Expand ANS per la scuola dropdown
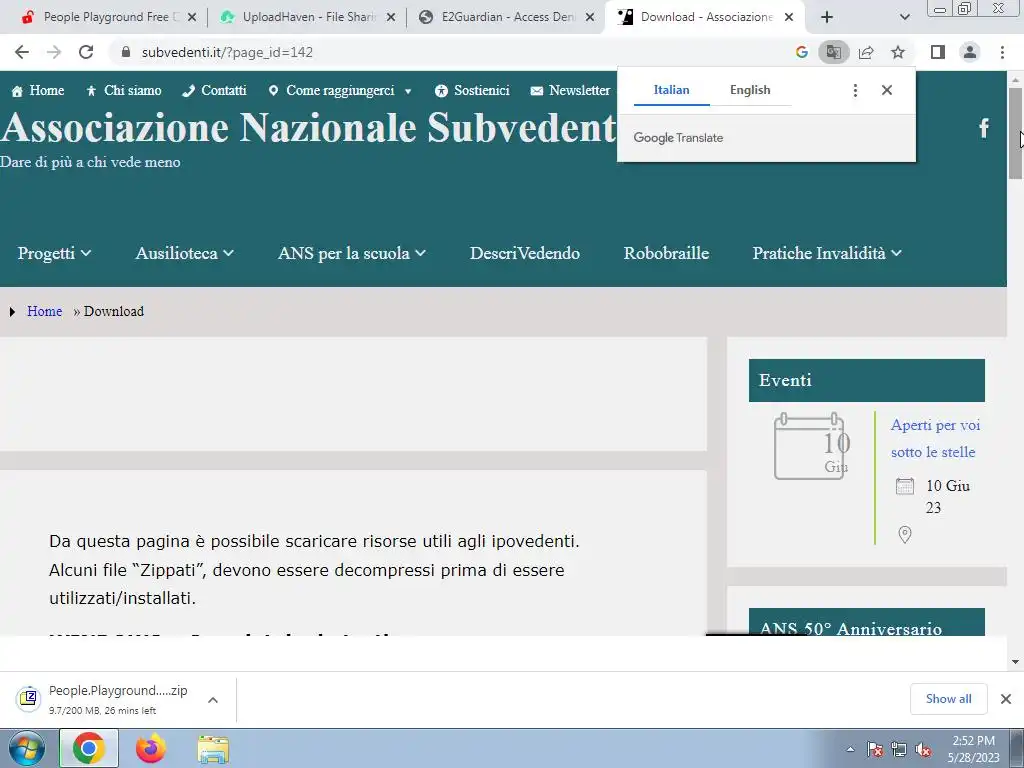This screenshot has height=768, width=1024. [x=351, y=253]
